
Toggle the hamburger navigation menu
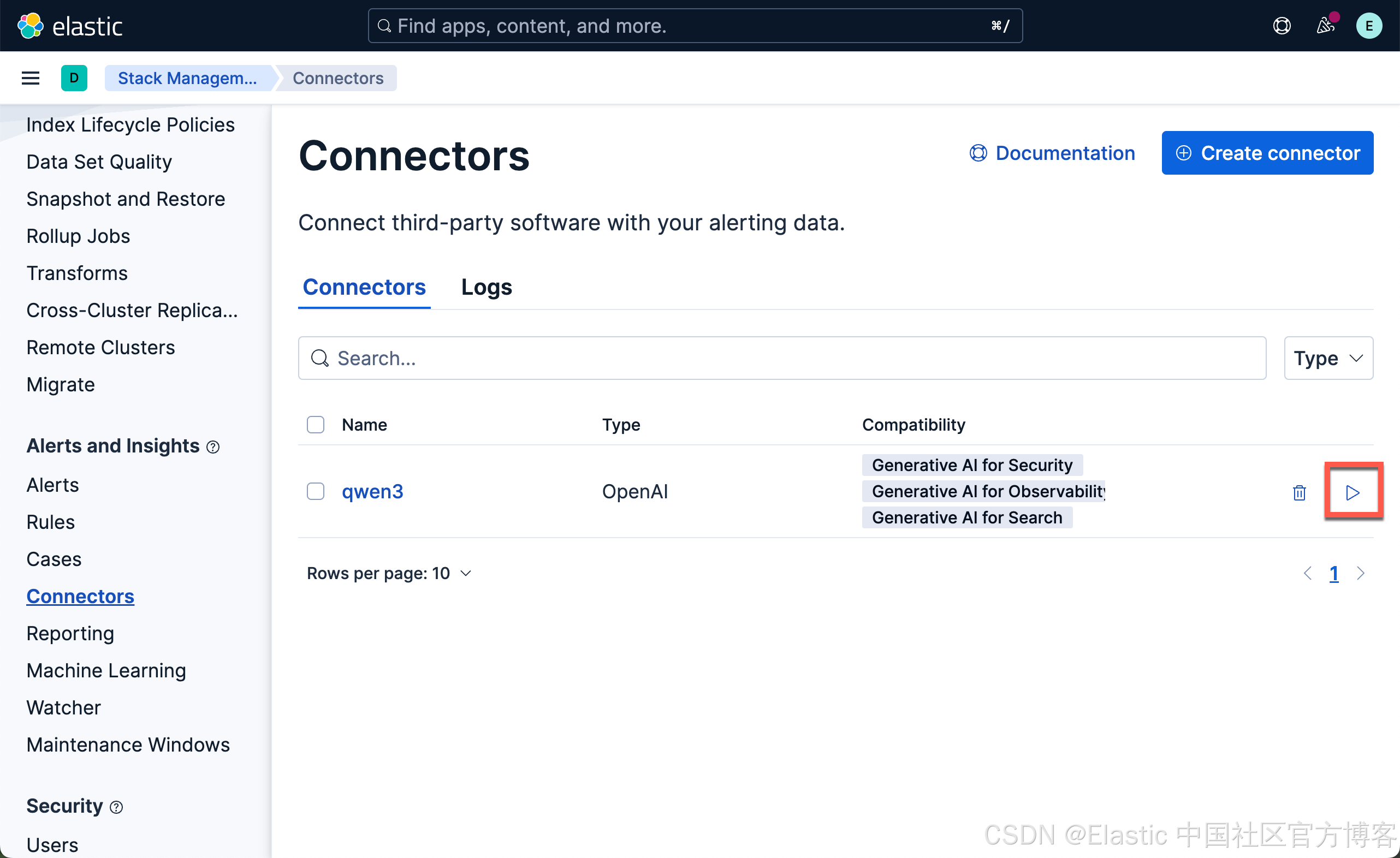[31, 78]
